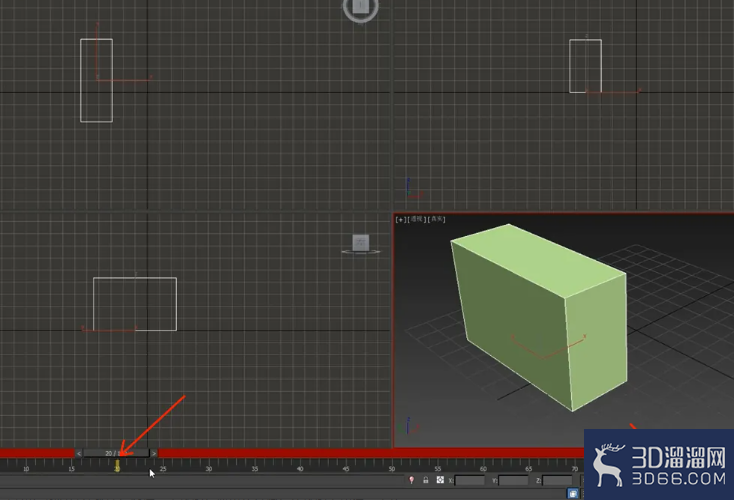Click the time slider showing frame 20
This screenshot has height=500, width=734.
click(116, 453)
